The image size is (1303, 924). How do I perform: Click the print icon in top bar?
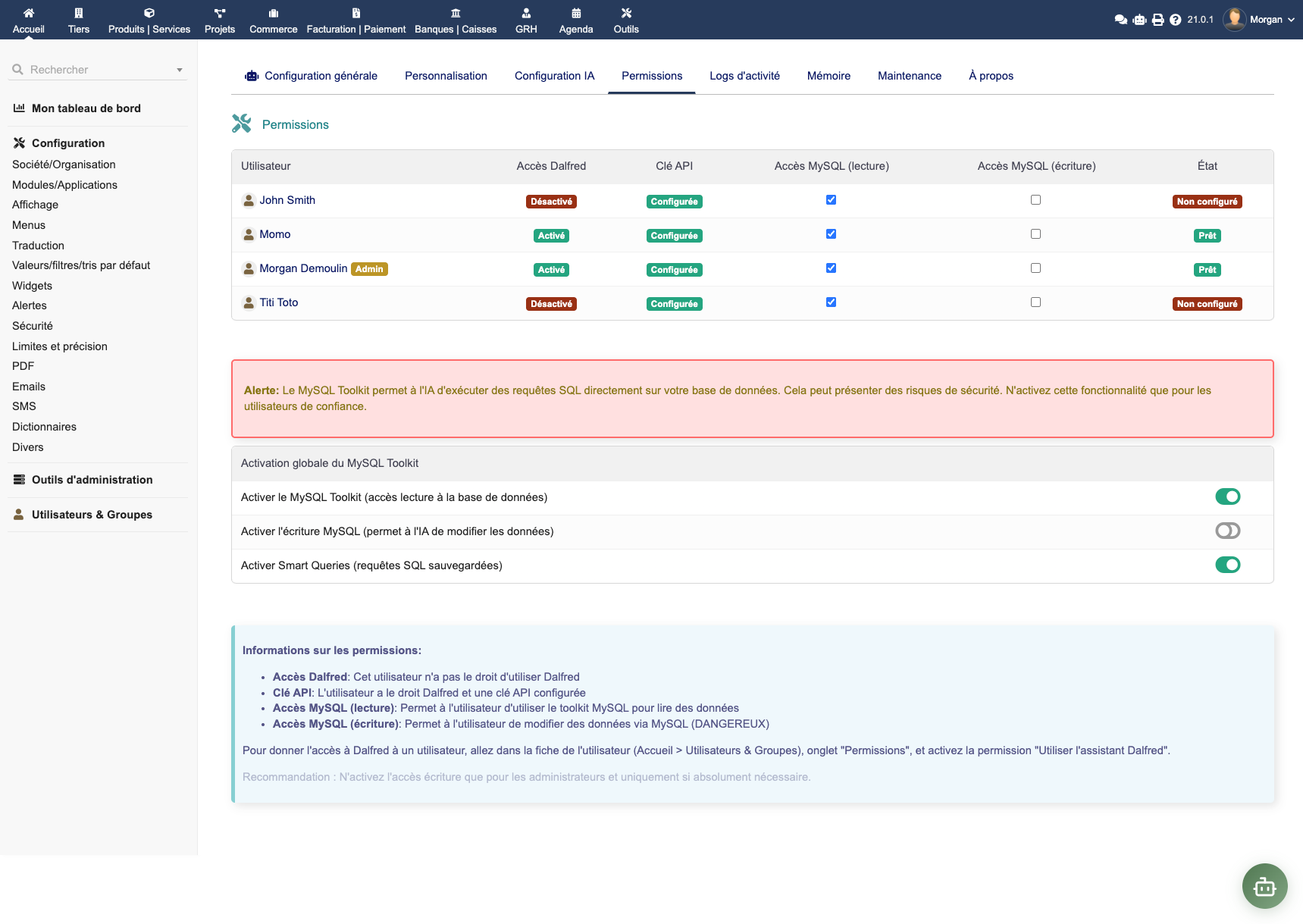[1157, 20]
